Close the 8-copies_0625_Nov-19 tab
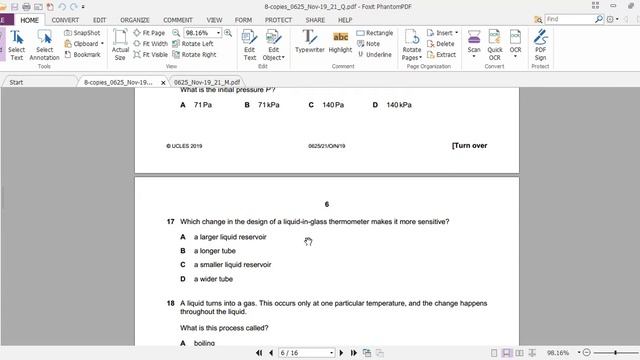 163,82
